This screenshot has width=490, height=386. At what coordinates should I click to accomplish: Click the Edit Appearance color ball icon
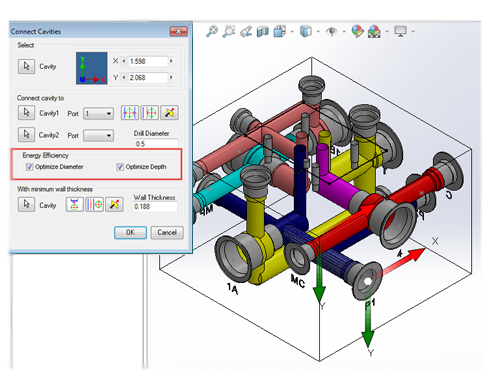(357, 32)
